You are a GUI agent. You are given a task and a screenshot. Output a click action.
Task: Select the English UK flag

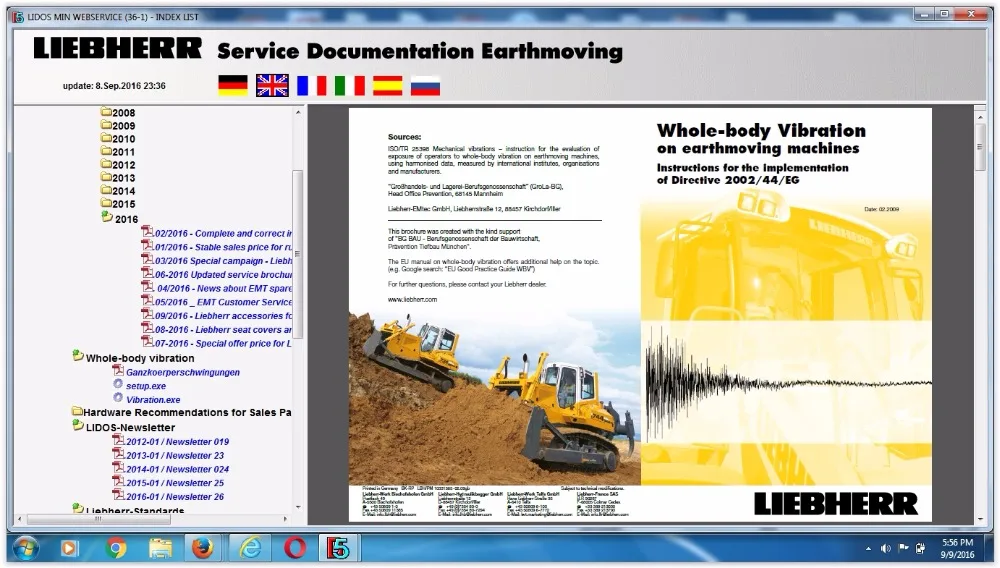(272, 85)
